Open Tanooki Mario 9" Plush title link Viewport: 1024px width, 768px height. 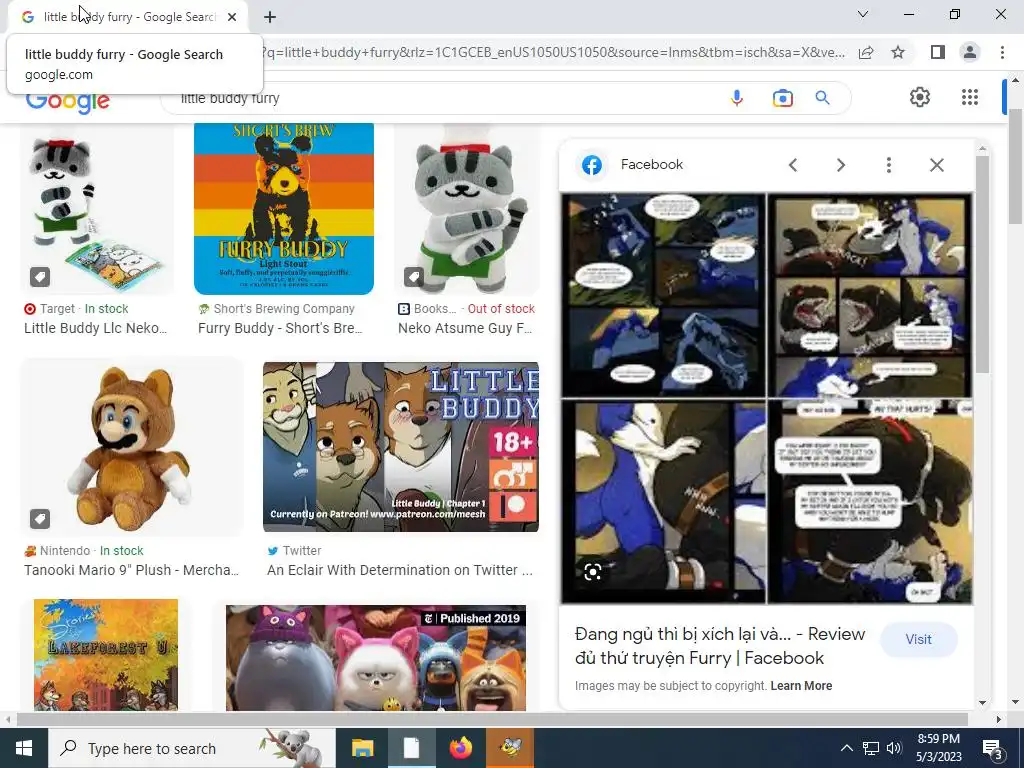pyautogui.click(x=131, y=570)
